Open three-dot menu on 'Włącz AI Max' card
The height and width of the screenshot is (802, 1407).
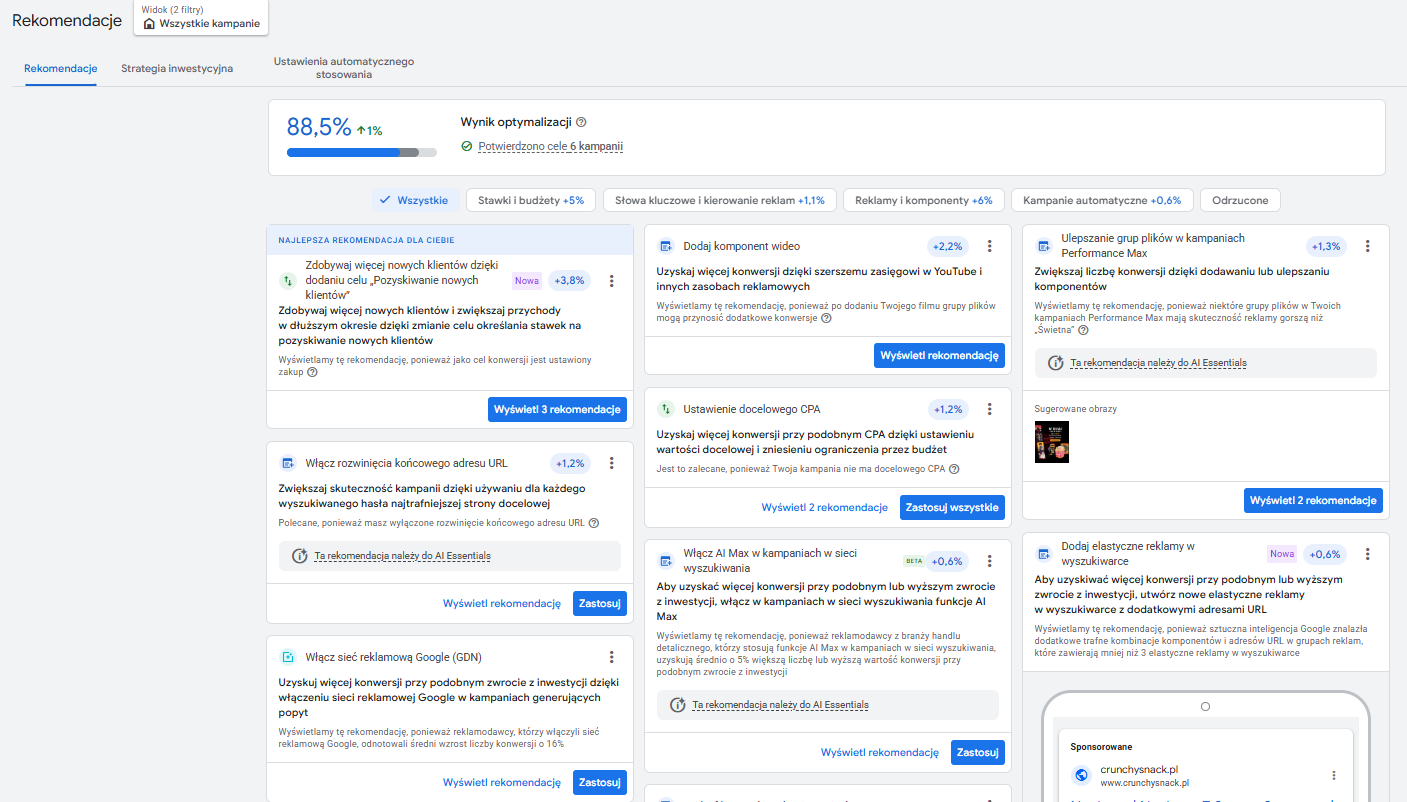(989, 561)
